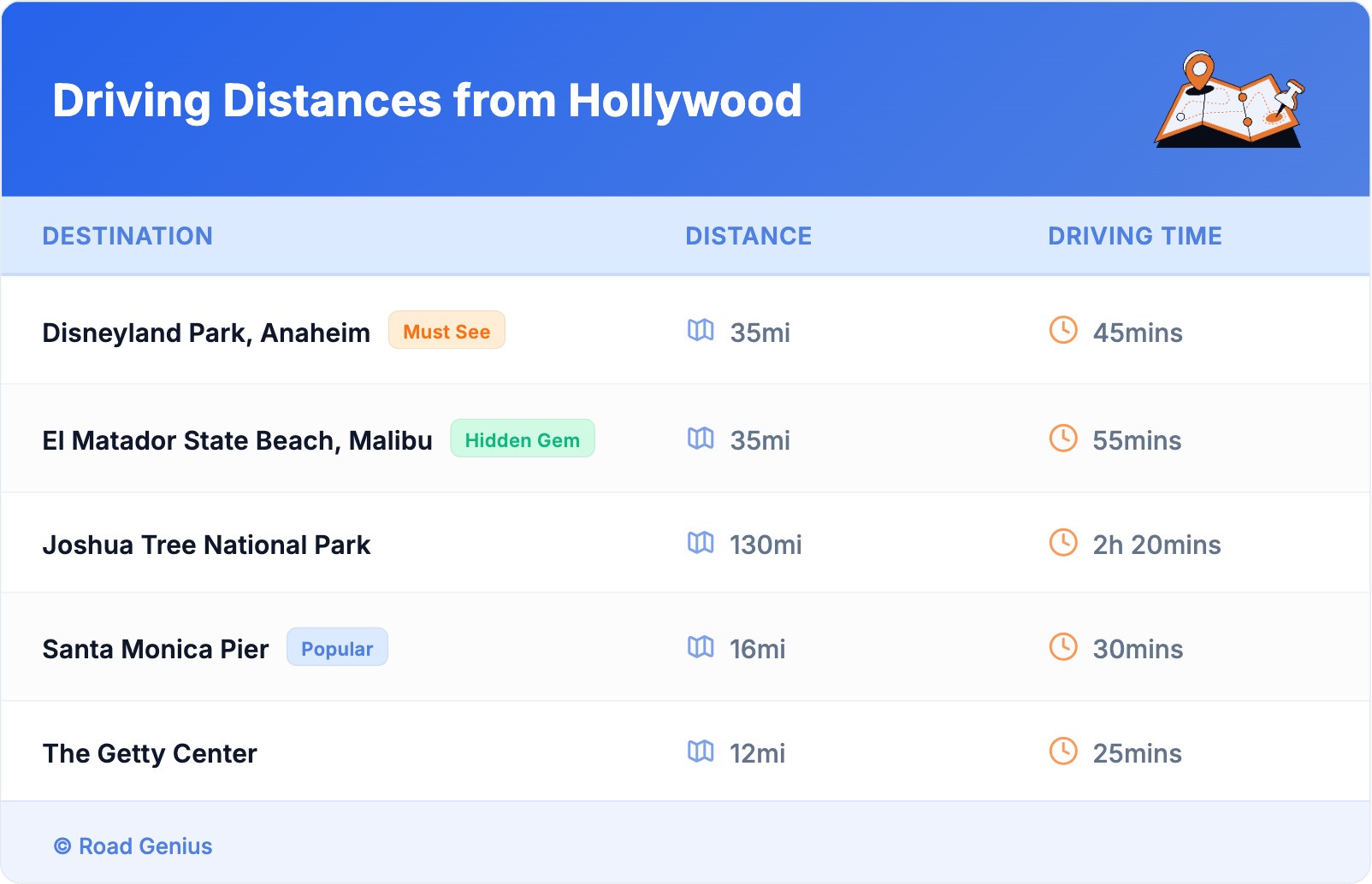The image size is (1372, 884).
Task: Select The Getty Center destination name
Action: [x=150, y=753]
